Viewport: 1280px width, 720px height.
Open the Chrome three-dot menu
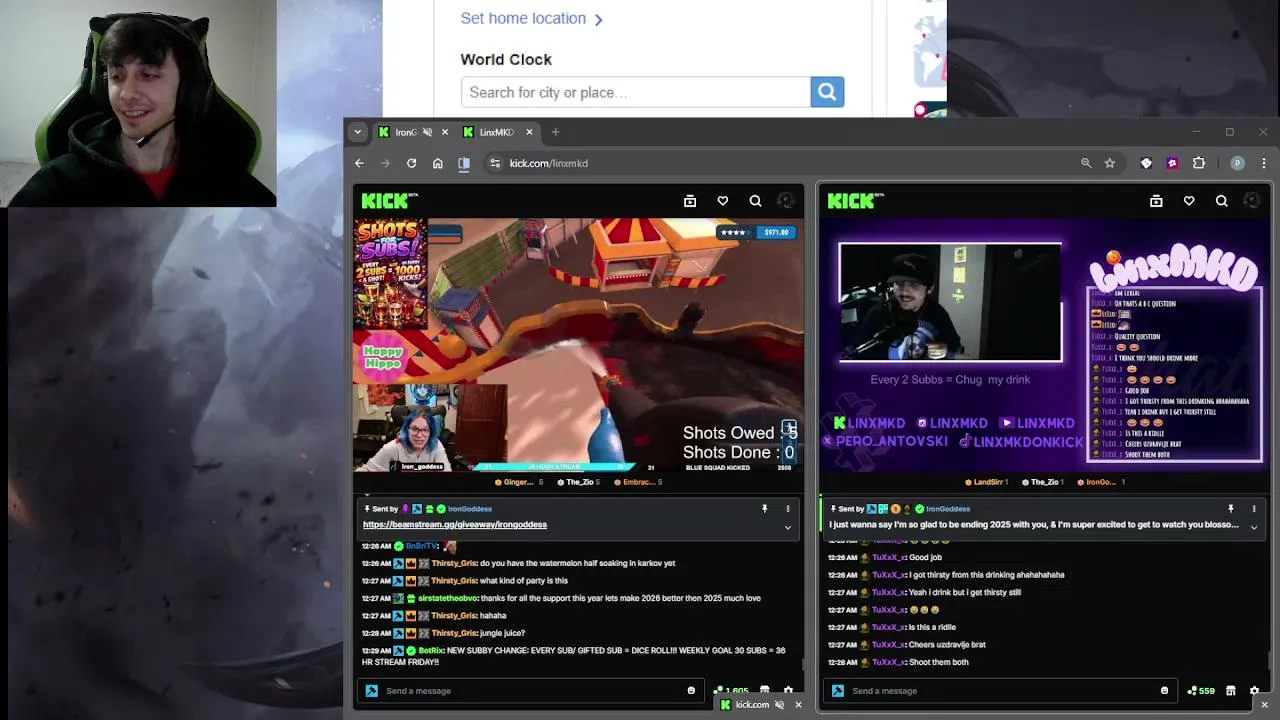coord(1263,163)
